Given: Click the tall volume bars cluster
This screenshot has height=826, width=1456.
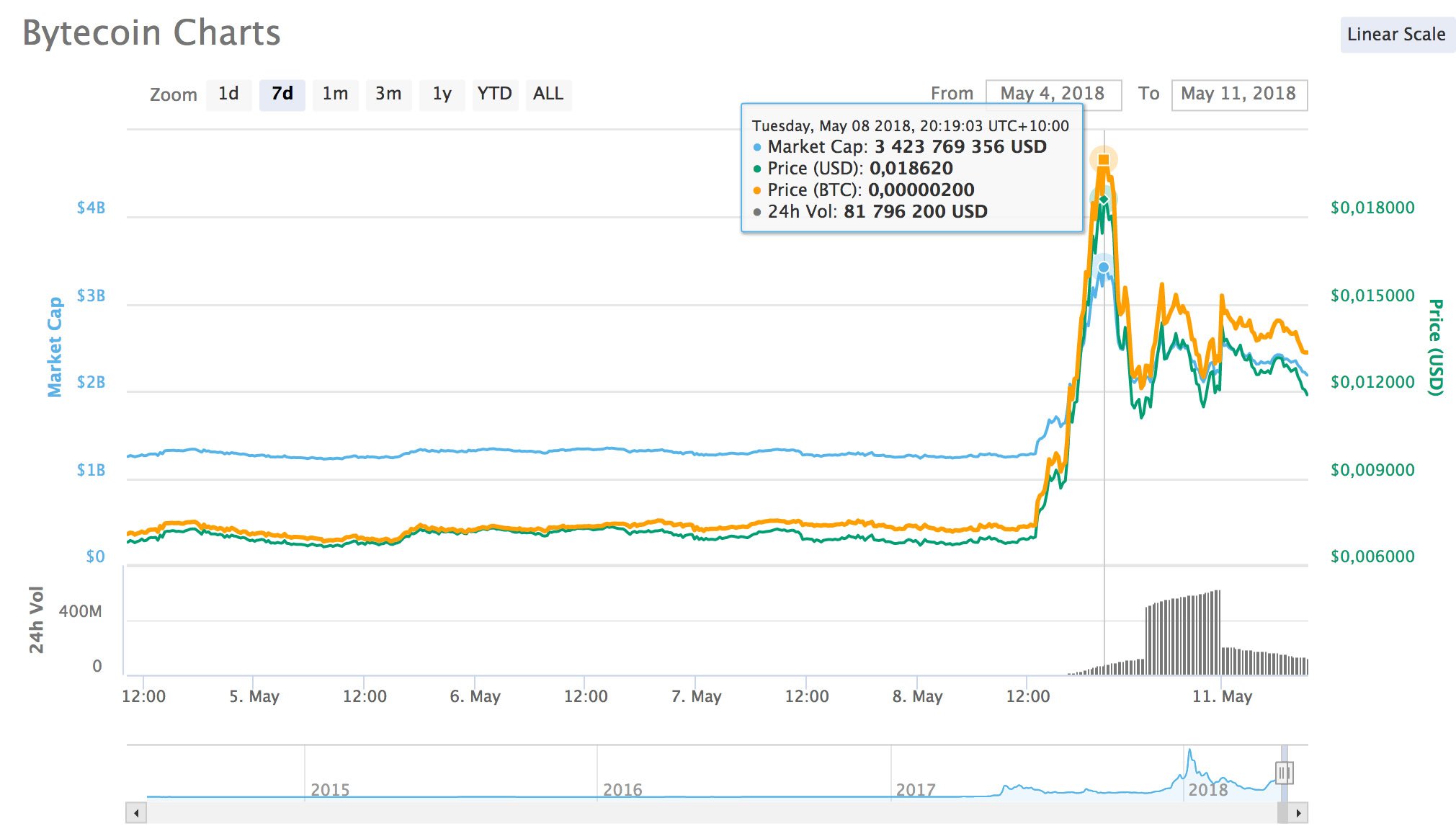Looking at the screenshot, I should click(x=1183, y=634).
